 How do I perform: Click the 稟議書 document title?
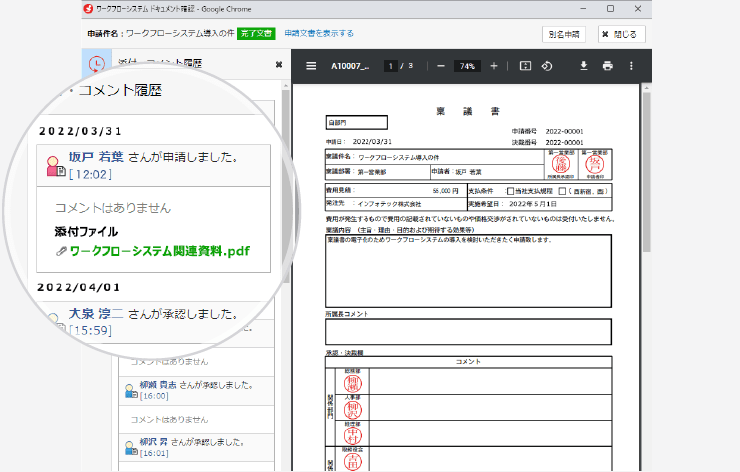coord(468,111)
